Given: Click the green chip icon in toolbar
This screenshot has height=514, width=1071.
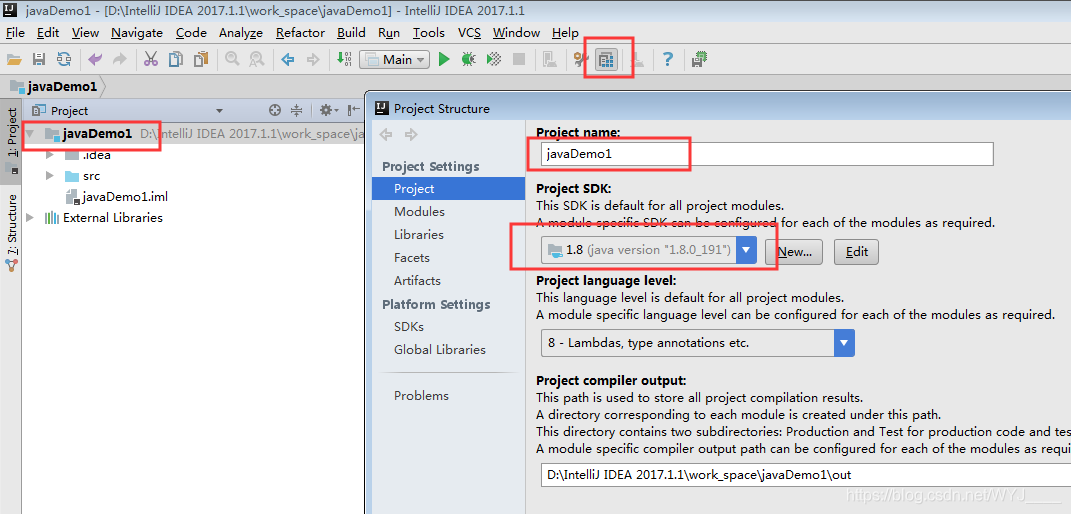Looking at the screenshot, I should tap(699, 60).
